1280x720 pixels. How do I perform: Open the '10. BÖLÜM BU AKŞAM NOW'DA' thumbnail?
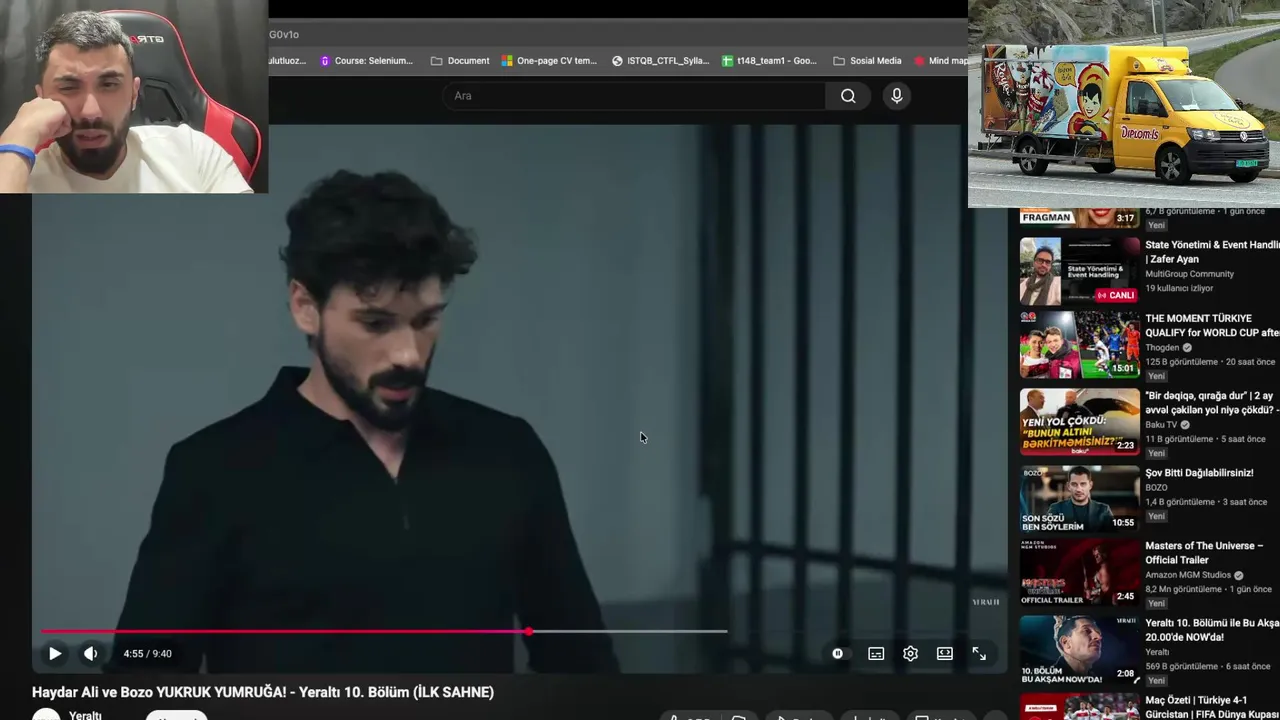(x=1079, y=650)
